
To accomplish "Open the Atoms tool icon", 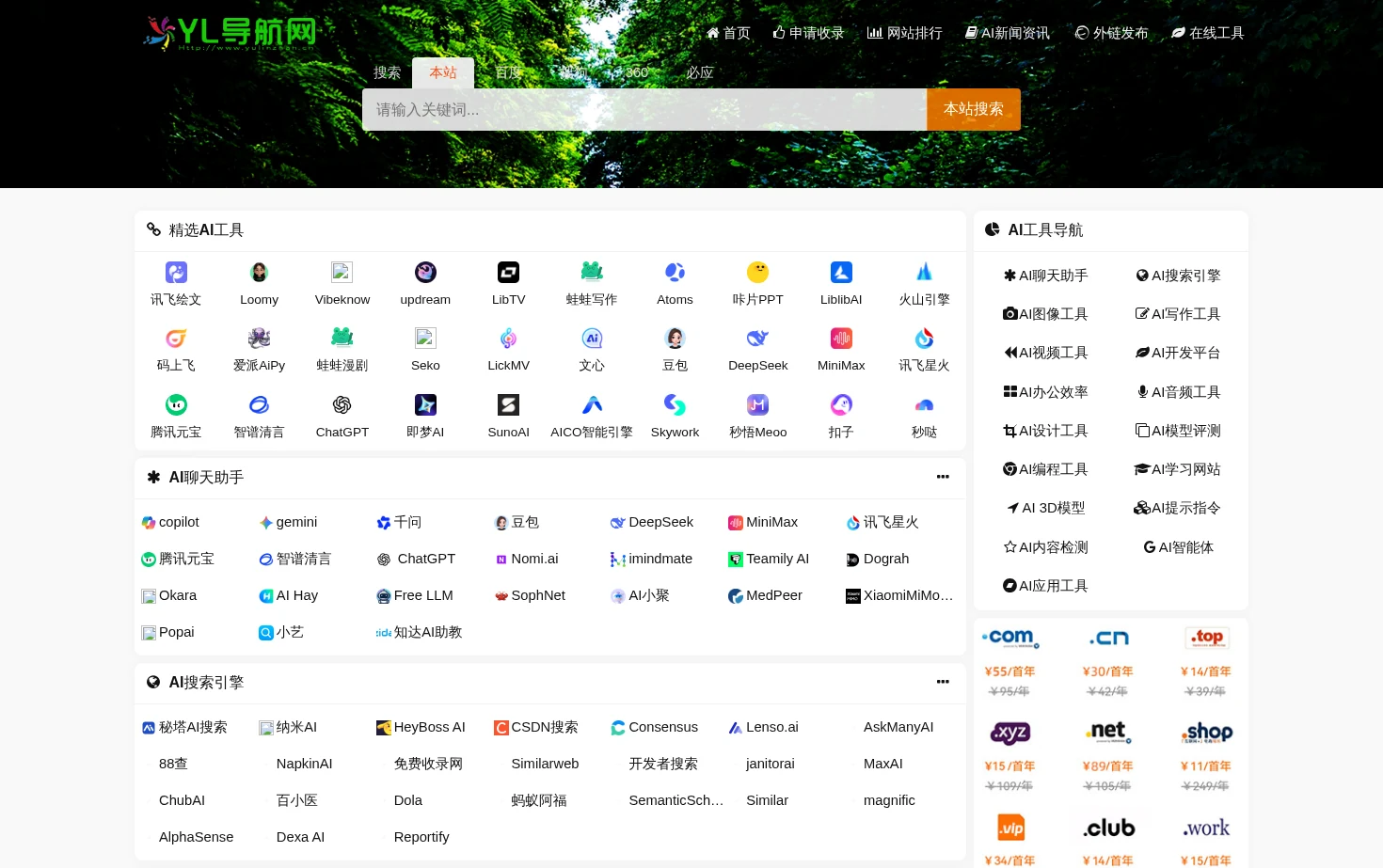I will 675,273.
